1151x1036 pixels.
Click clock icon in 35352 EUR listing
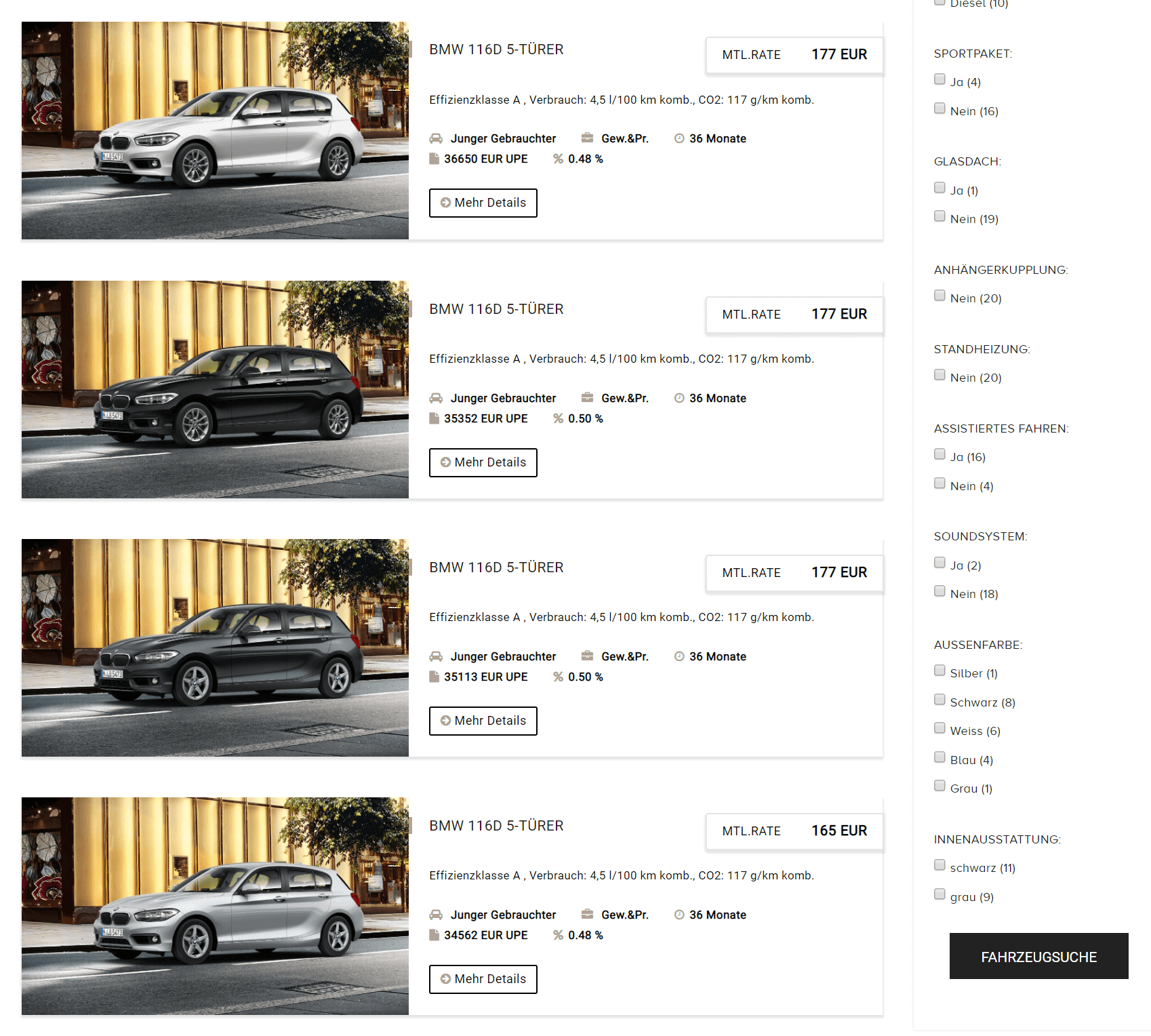tap(679, 398)
